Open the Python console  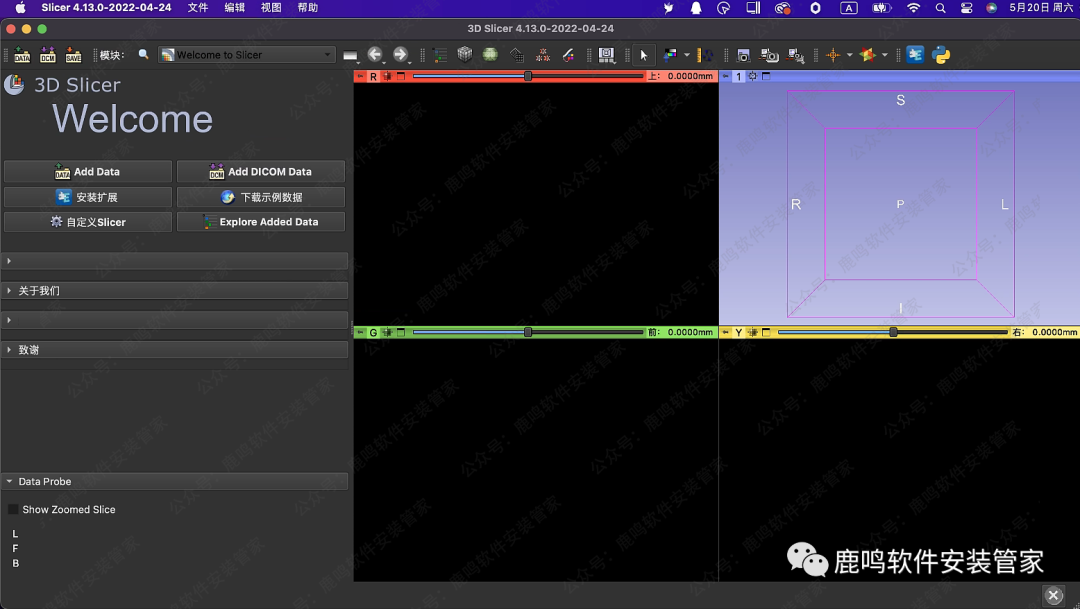[941, 55]
